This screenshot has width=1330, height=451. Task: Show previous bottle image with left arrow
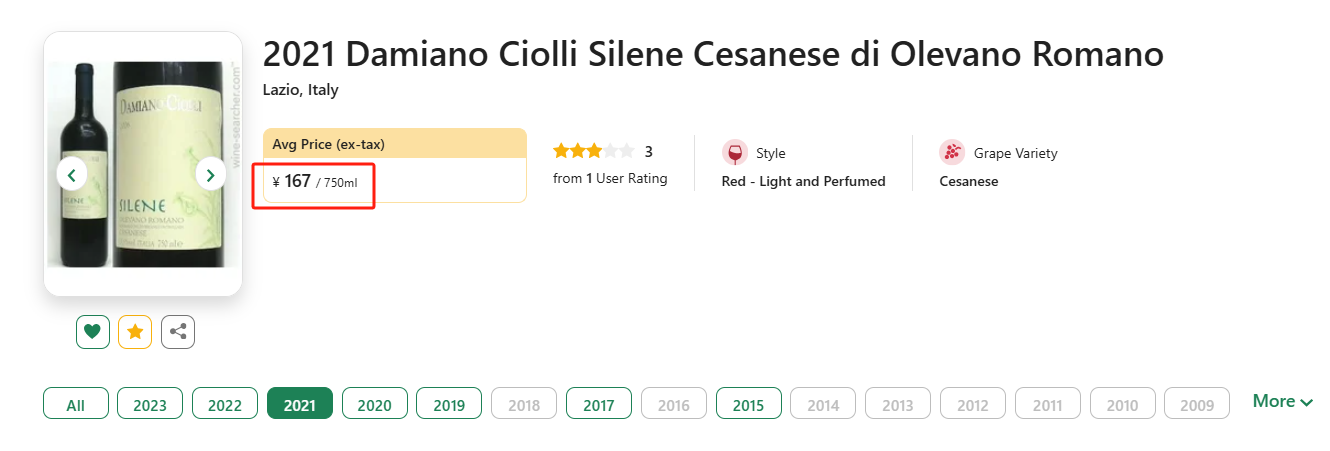click(71, 175)
